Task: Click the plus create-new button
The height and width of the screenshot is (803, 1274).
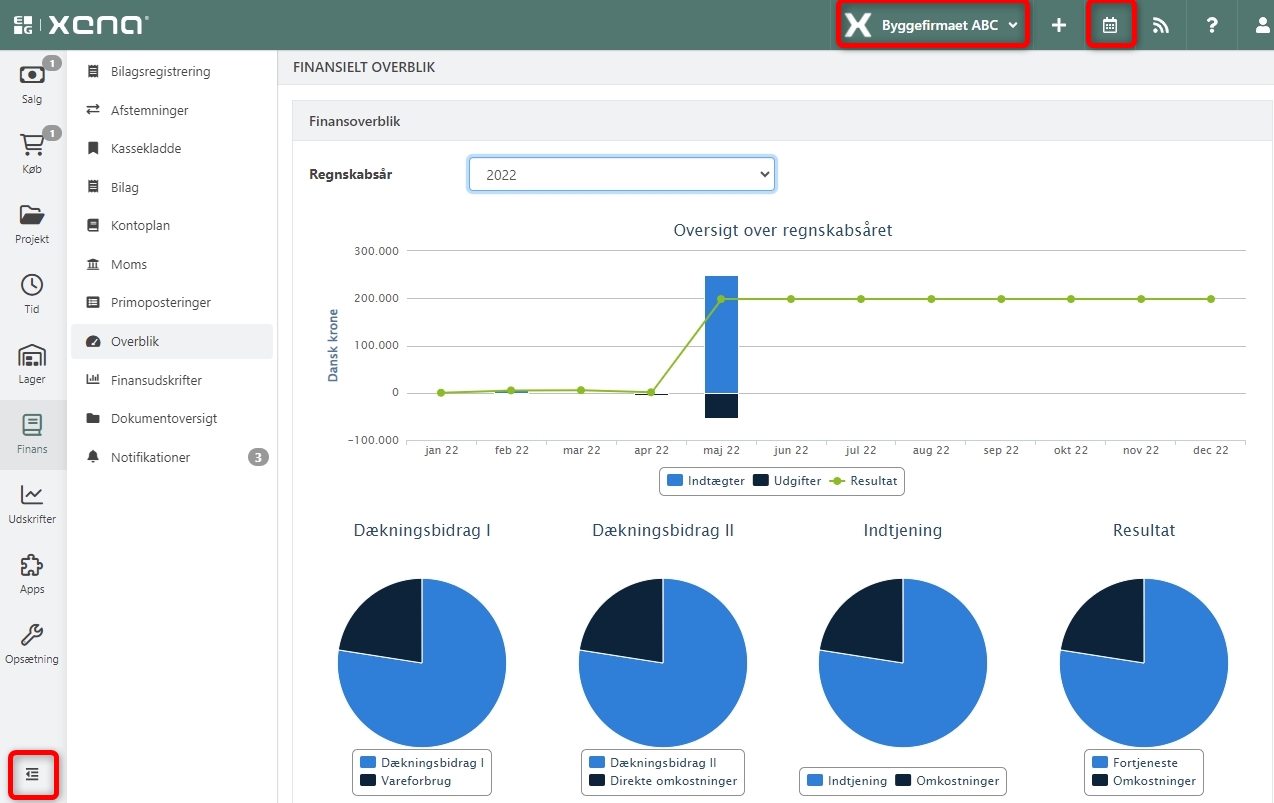Action: coord(1059,26)
